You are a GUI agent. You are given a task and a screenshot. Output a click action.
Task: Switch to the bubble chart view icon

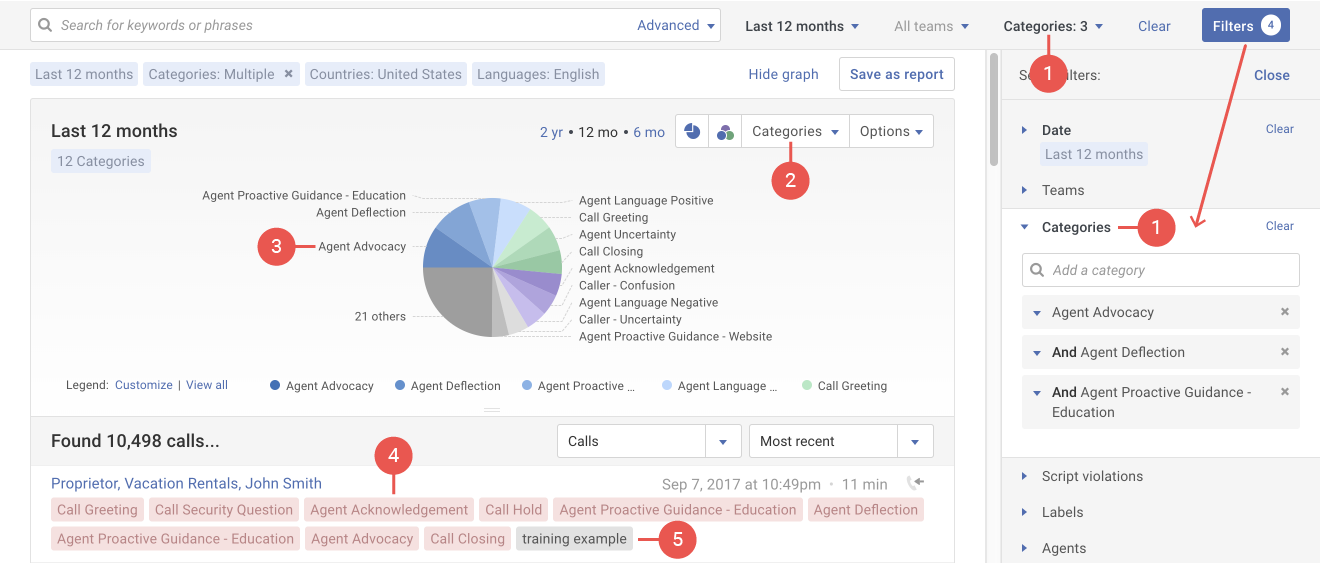[725, 132]
